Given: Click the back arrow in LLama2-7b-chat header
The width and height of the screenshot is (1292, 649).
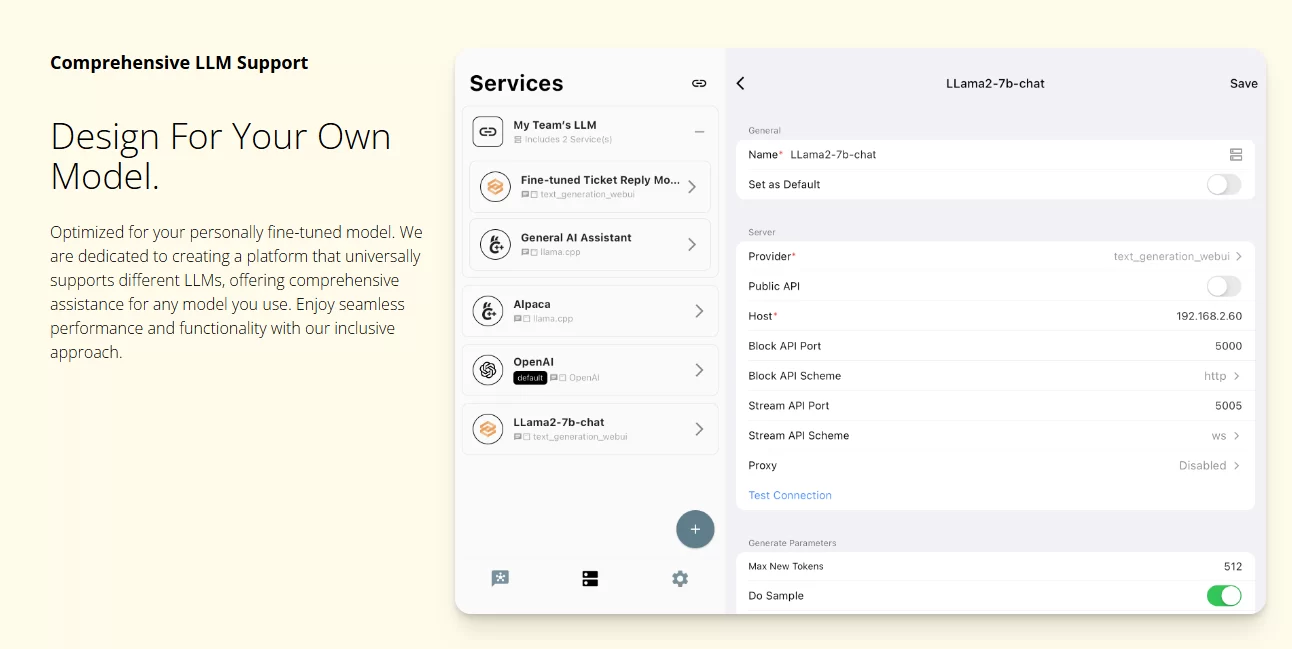Looking at the screenshot, I should [741, 84].
